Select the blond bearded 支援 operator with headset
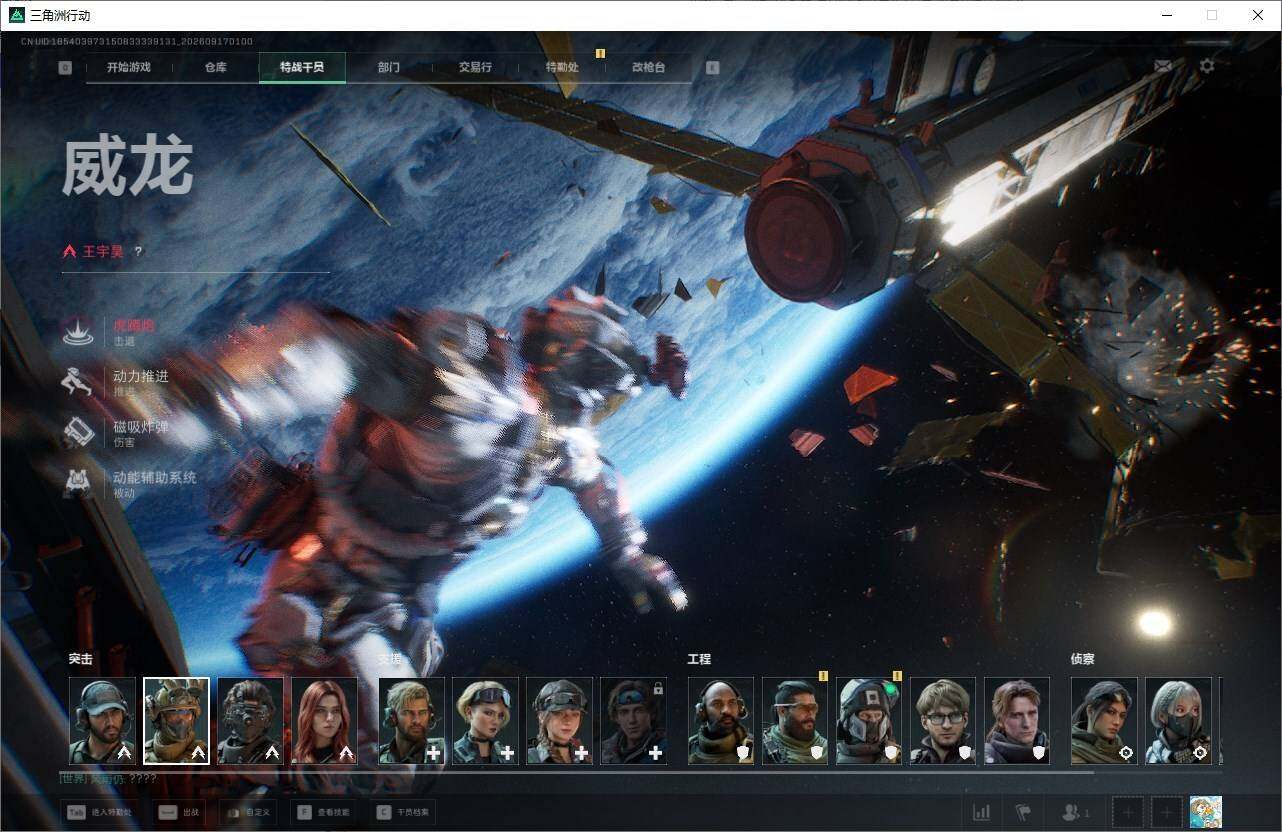1282x832 pixels. (x=411, y=721)
